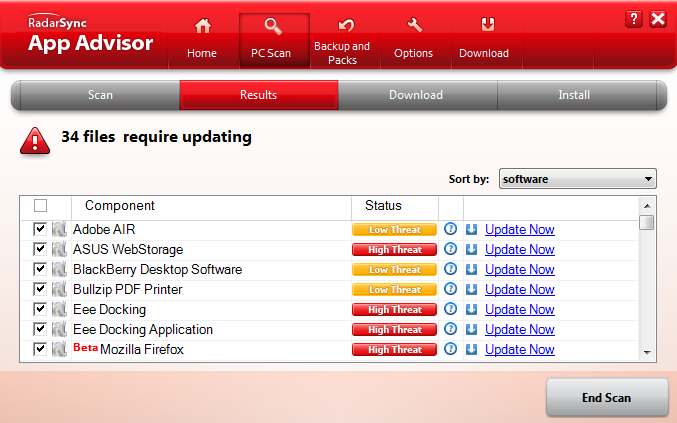677x423 pixels.
Task: Click Update Now link for Mozilla Firefox
Action: coord(519,349)
